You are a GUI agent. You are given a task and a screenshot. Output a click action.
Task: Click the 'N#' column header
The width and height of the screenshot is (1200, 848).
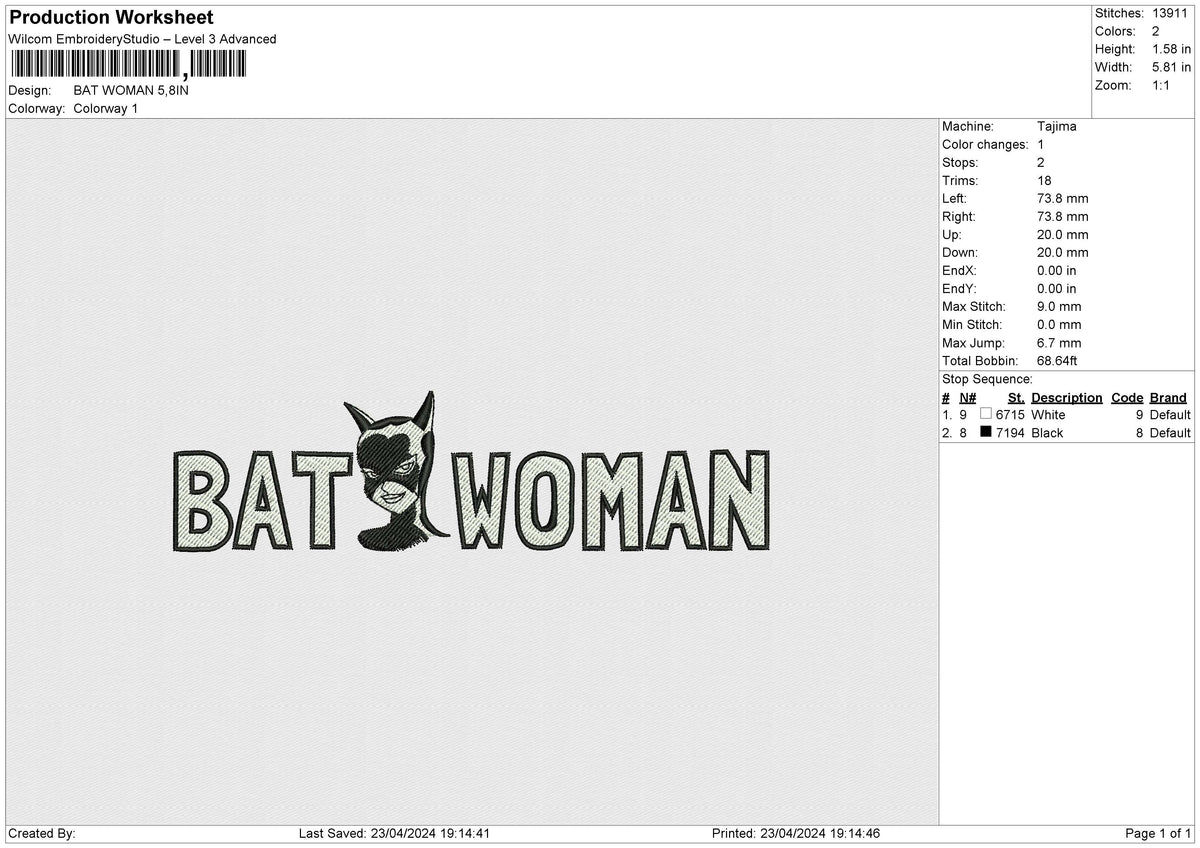[x=967, y=397]
